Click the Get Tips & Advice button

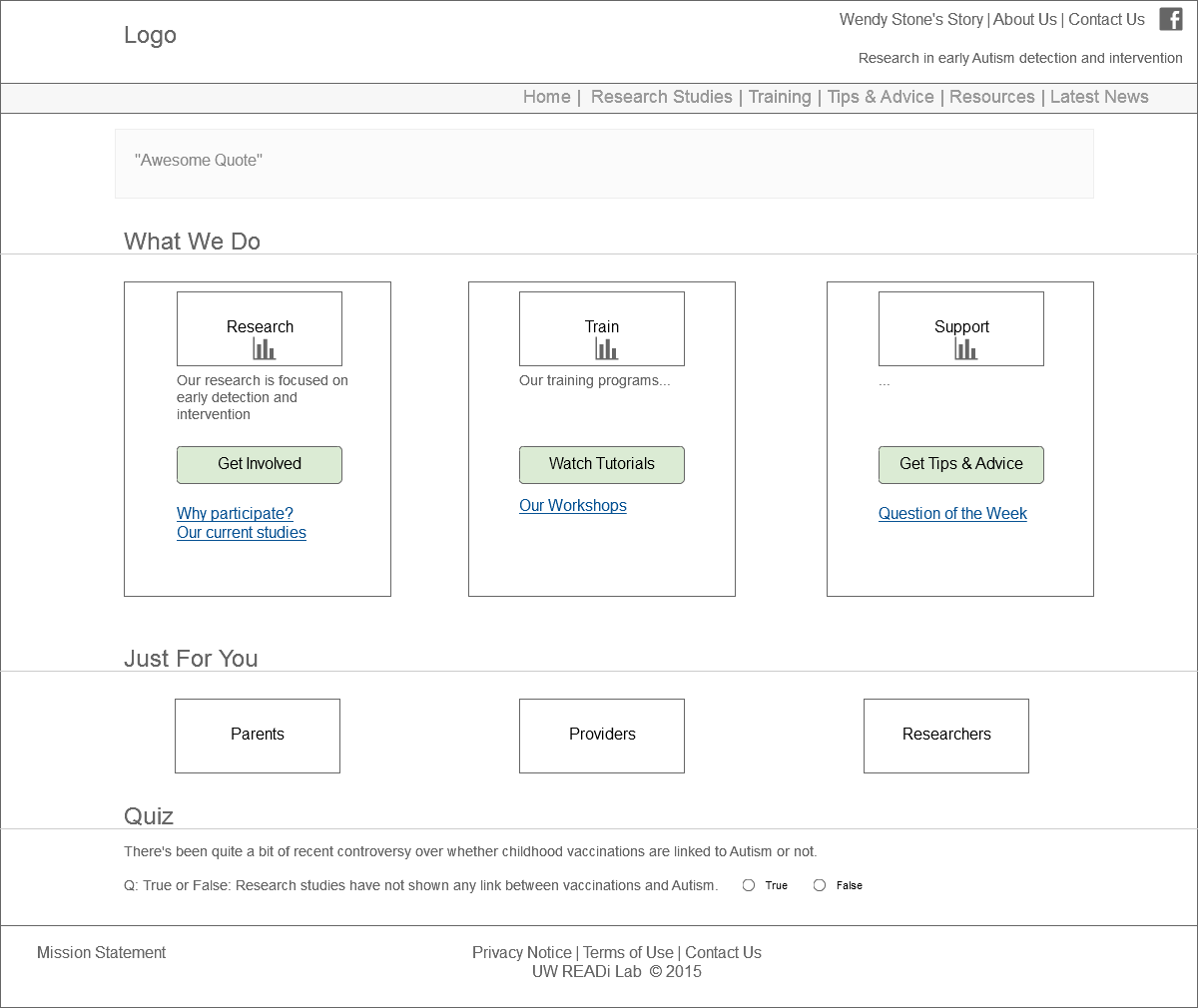pos(961,465)
